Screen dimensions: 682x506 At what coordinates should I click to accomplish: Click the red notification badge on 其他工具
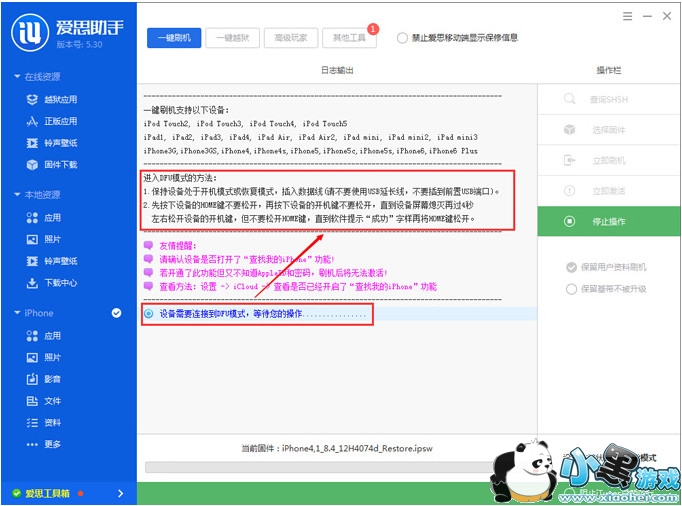[373, 29]
